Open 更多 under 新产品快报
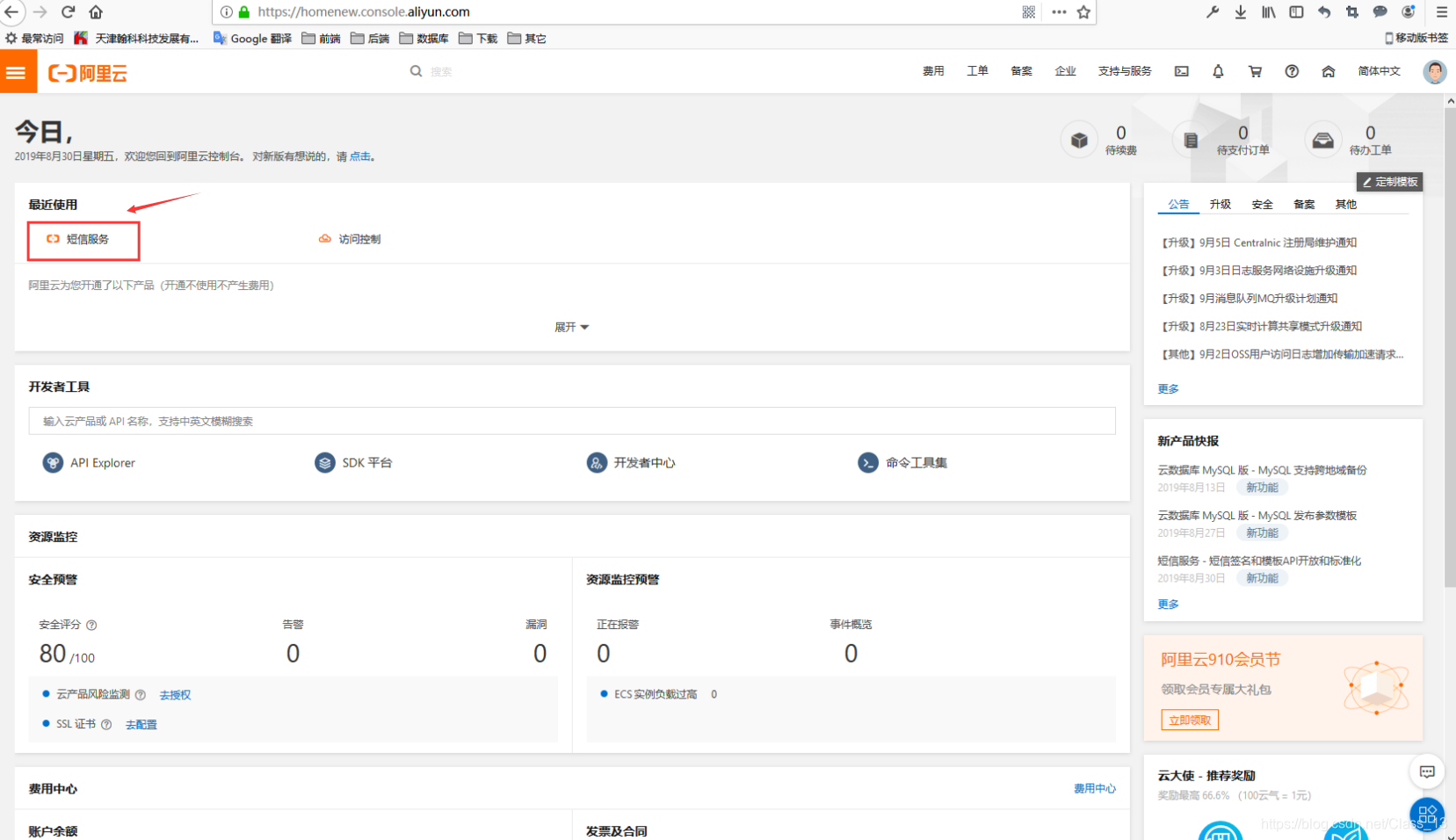Image resolution: width=1456 pixels, height=840 pixels. [x=1168, y=604]
